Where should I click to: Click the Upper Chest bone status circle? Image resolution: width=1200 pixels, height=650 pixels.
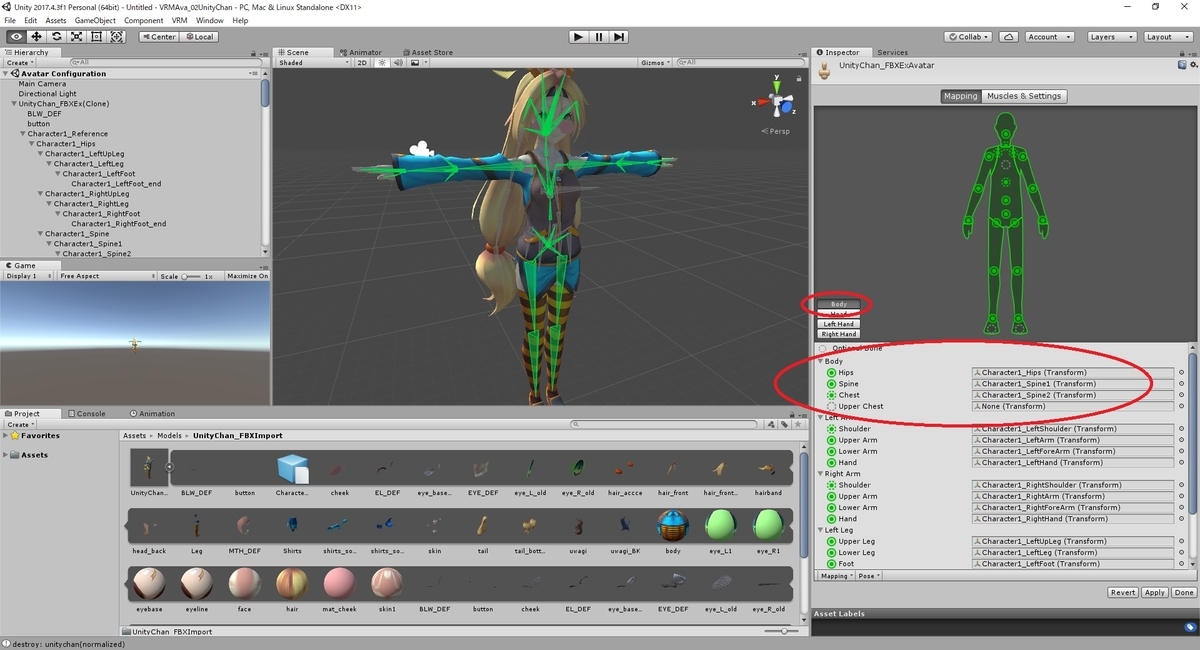point(831,406)
